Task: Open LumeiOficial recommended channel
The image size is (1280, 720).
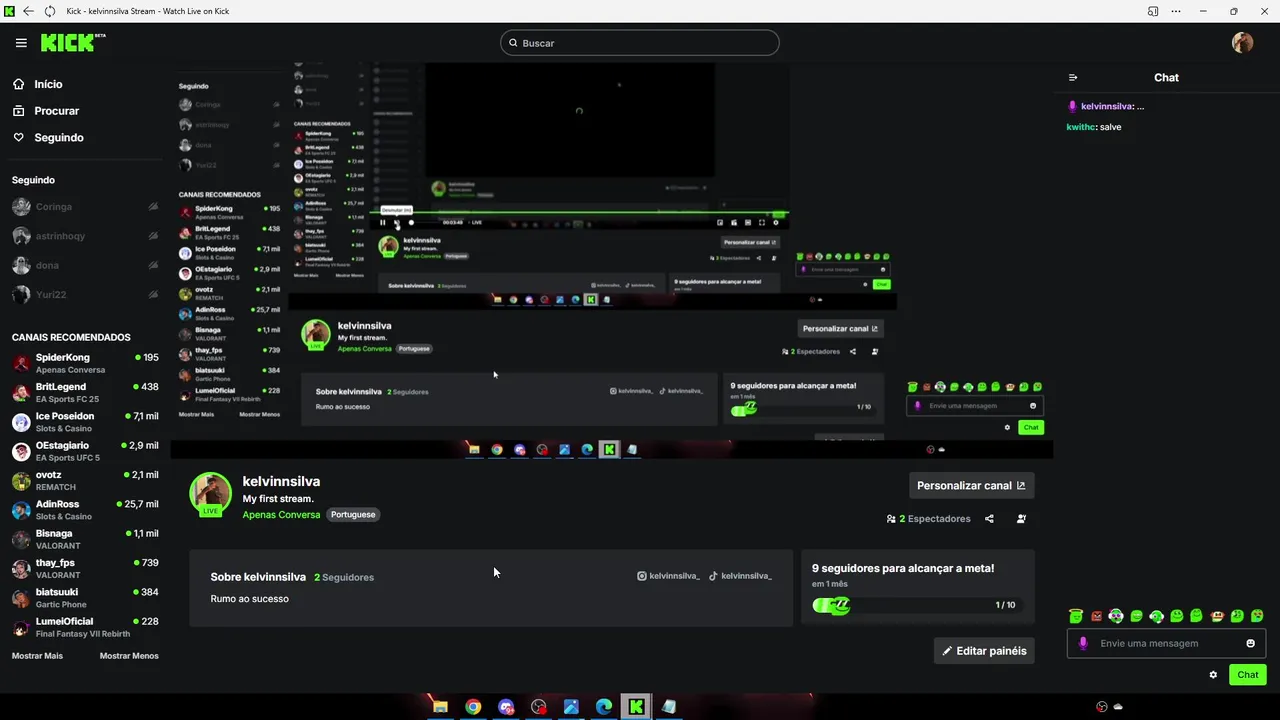Action: [85, 627]
